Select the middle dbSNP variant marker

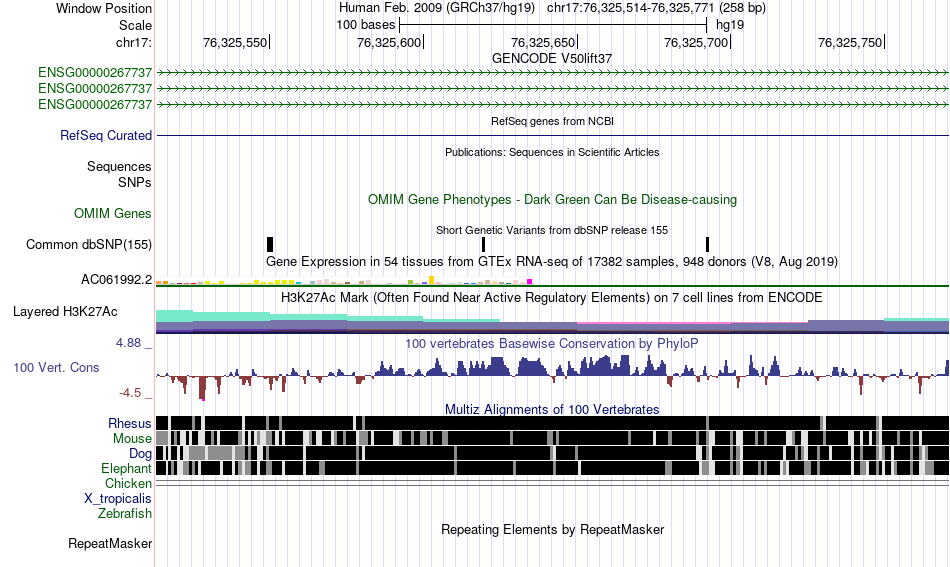click(483, 244)
